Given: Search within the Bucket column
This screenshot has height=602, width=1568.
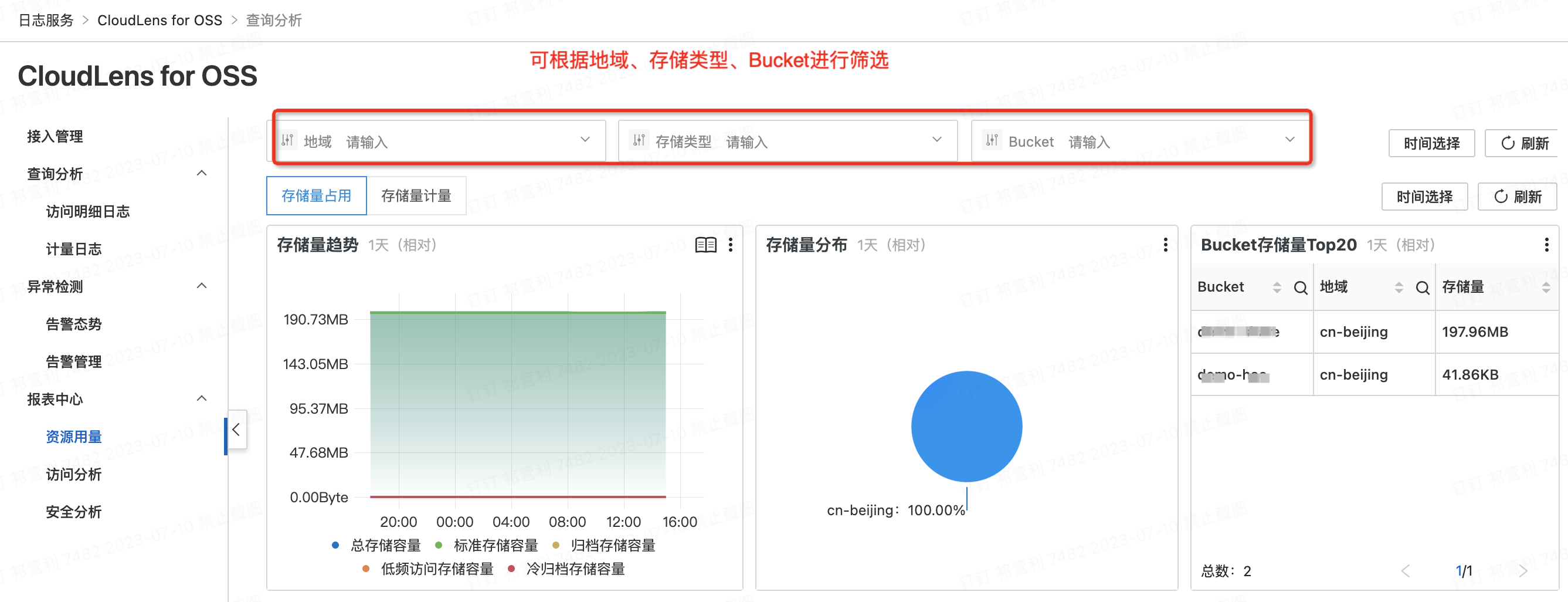Looking at the screenshot, I should [1300, 288].
